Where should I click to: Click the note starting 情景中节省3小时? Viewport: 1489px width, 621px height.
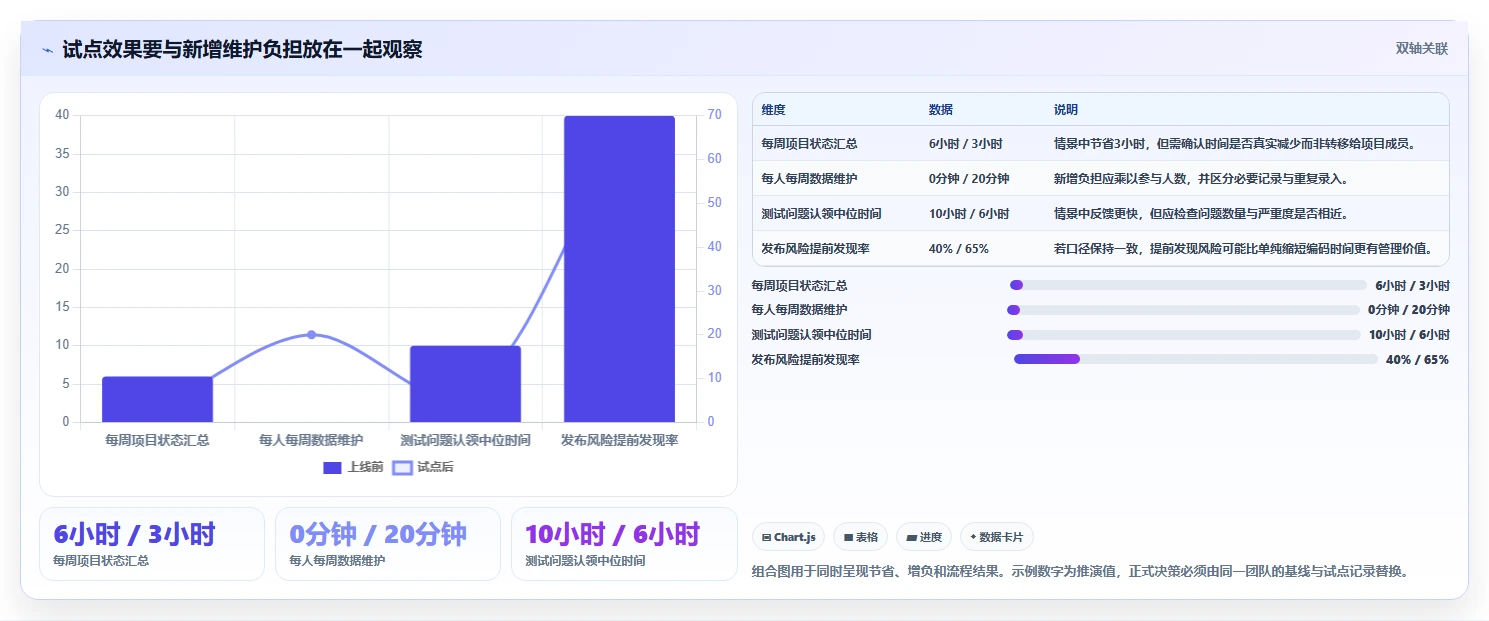tap(1235, 144)
